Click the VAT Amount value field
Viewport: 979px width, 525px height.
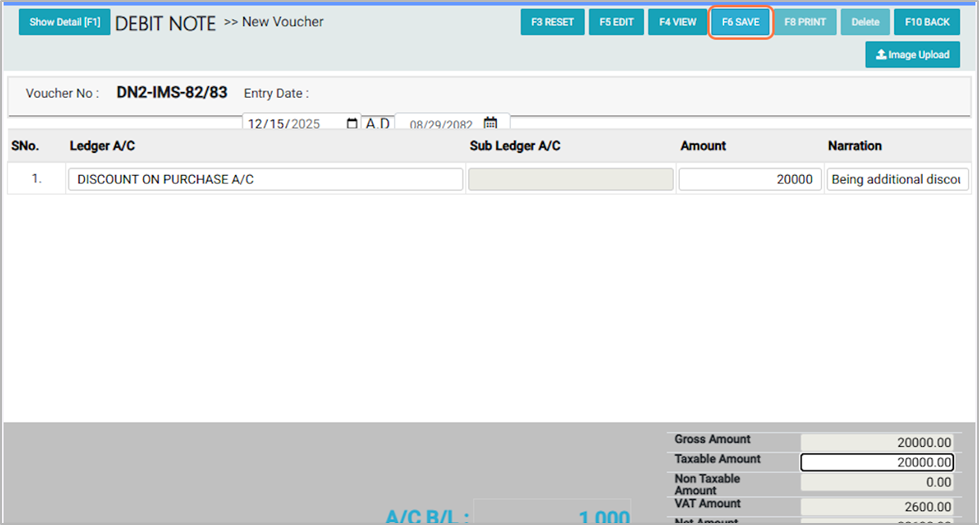pyautogui.click(x=877, y=506)
